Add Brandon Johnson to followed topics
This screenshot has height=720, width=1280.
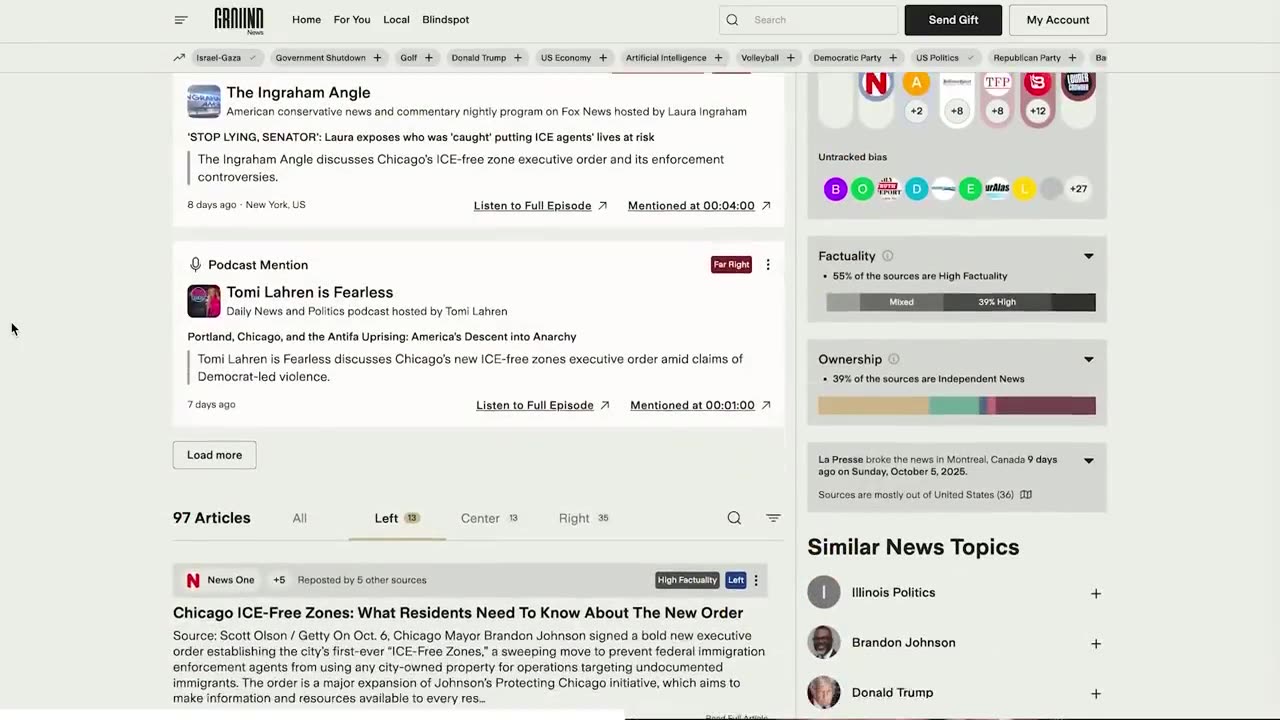click(1096, 643)
